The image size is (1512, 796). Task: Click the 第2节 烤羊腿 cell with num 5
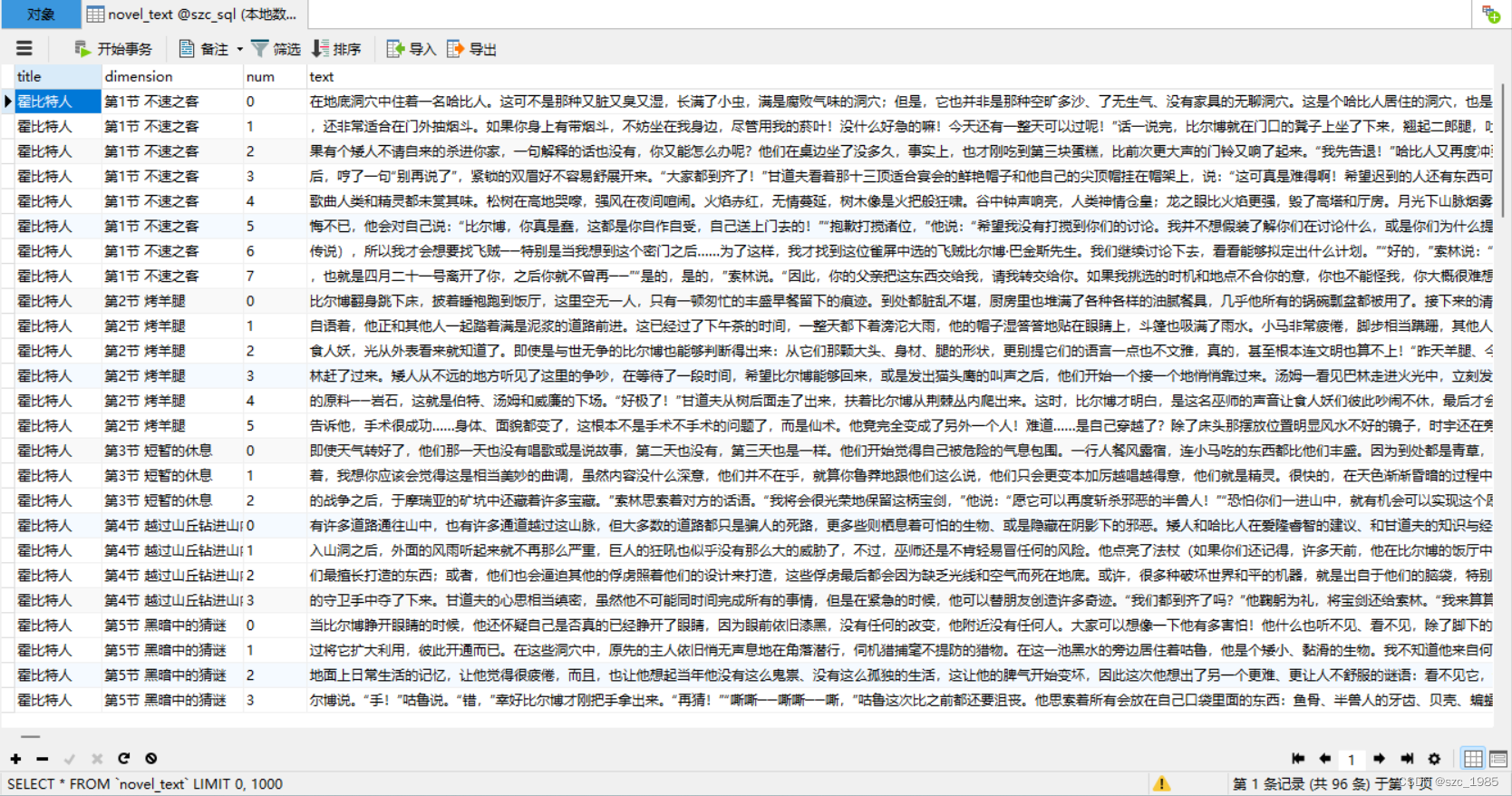(172, 425)
